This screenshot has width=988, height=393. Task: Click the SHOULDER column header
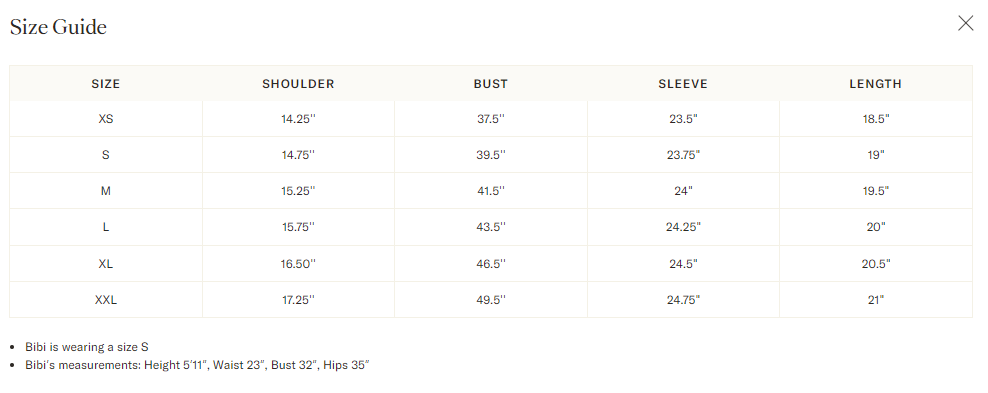coord(298,84)
